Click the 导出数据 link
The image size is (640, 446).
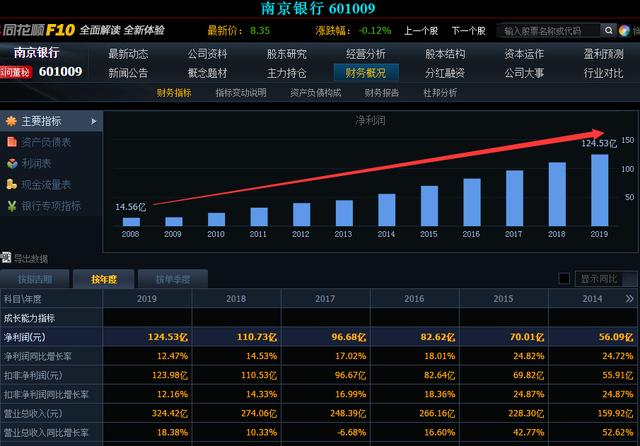click(31, 258)
